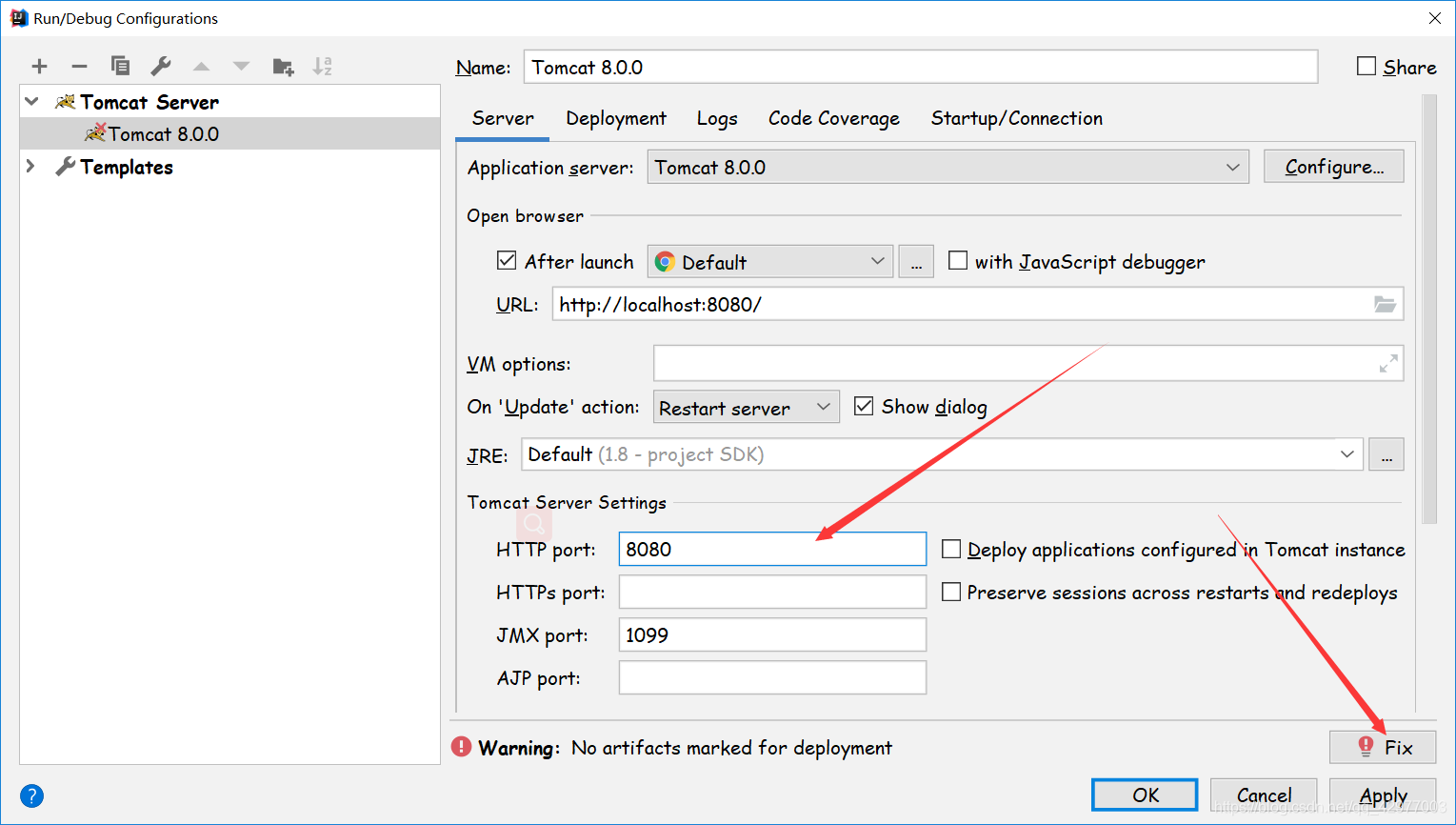Open the Default browser dropdown
1456x825 pixels.
(x=769, y=261)
